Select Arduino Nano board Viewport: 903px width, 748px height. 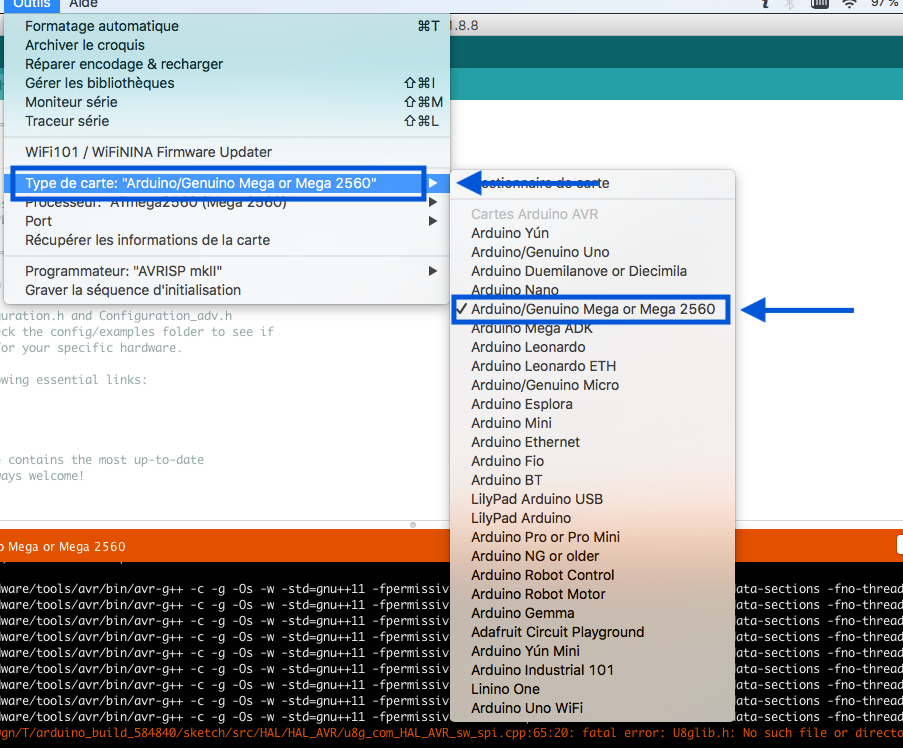coord(593,290)
